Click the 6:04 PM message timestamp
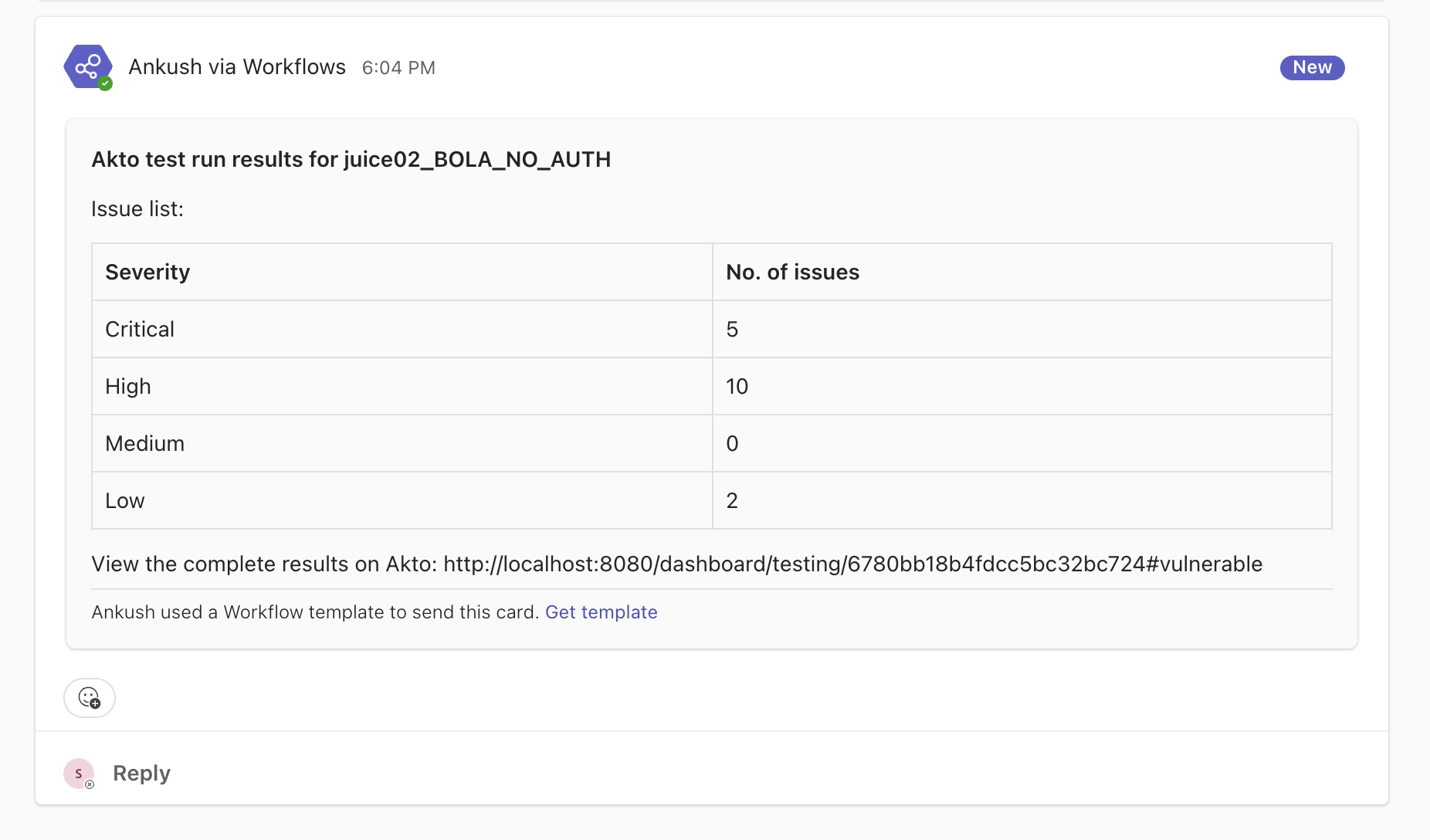1430x840 pixels. click(398, 68)
